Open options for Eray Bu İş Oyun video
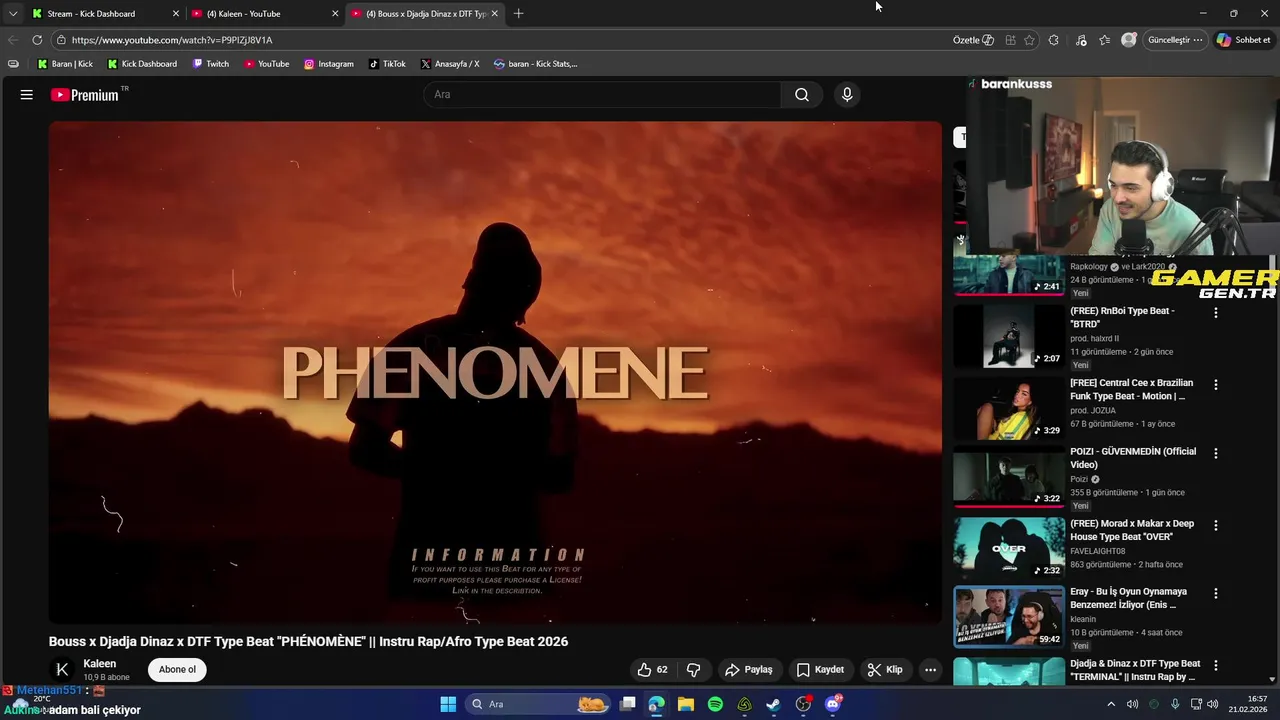Screen dimensions: 1280x720 click(1216, 593)
